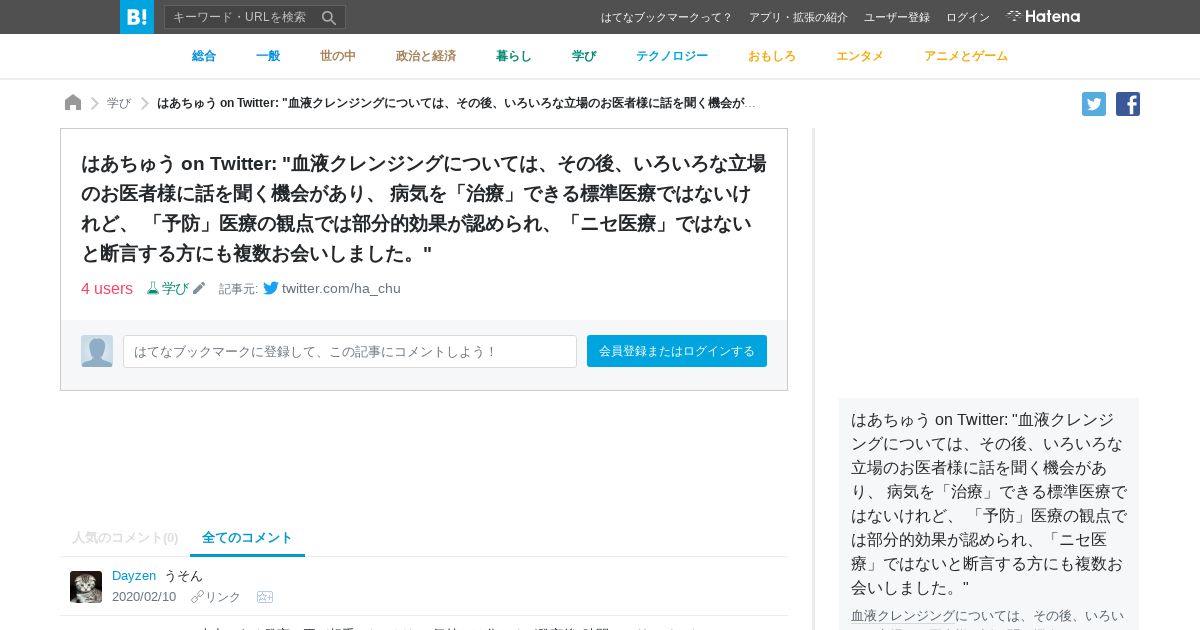This screenshot has width=1200, height=630.
Task: Open はてなブックマークって？ link
Action: [667, 17]
